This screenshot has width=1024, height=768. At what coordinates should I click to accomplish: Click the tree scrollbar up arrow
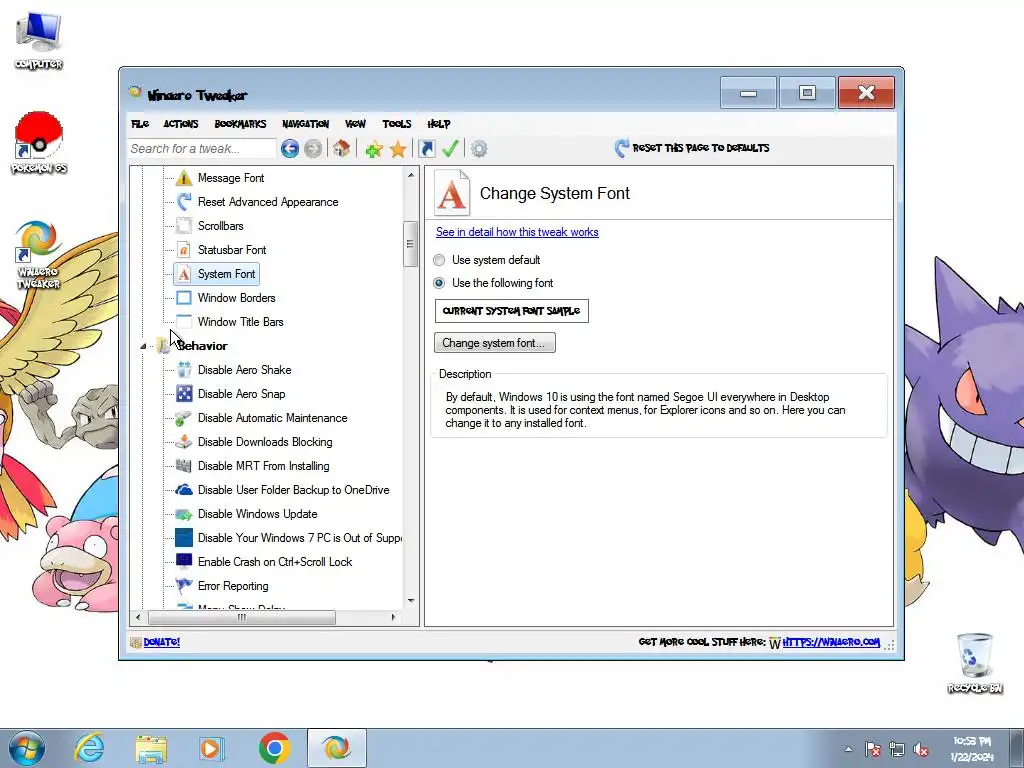point(411,174)
